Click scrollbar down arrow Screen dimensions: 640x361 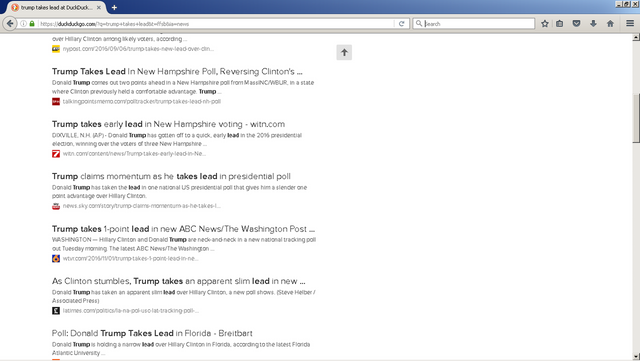(636, 357)
